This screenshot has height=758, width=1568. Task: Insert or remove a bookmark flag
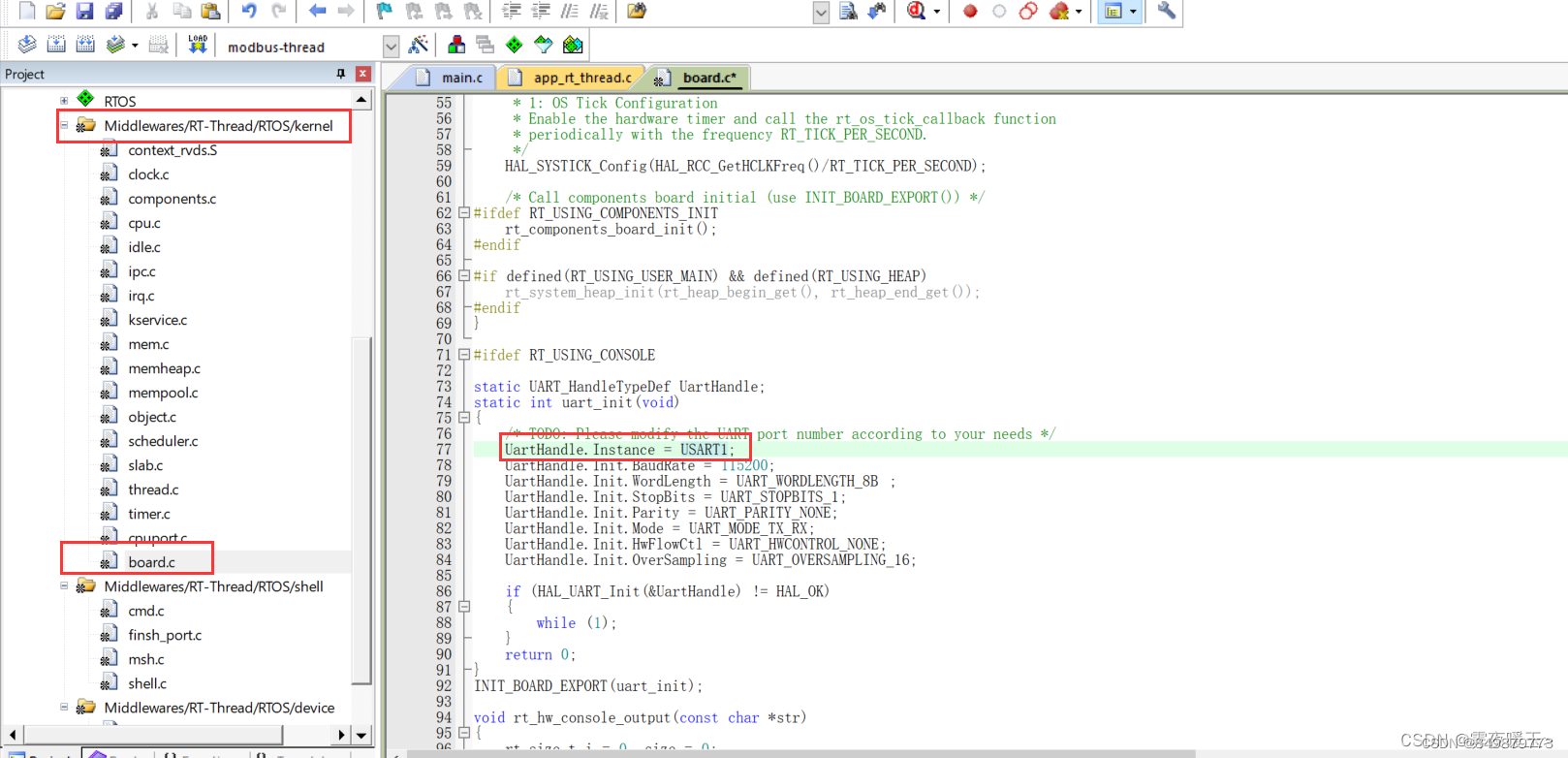(x=385, y=11)
